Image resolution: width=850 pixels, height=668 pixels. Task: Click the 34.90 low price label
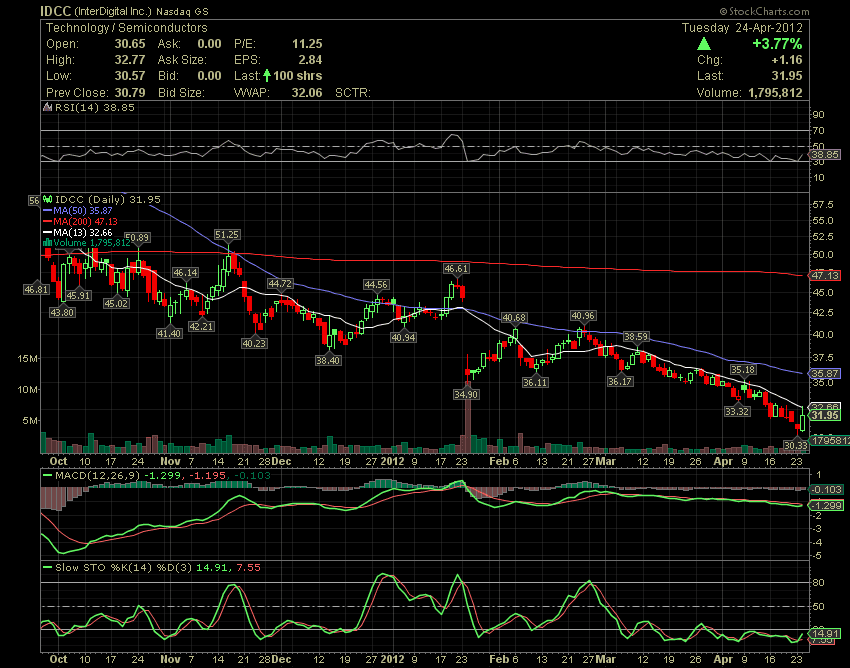point(466,394)
